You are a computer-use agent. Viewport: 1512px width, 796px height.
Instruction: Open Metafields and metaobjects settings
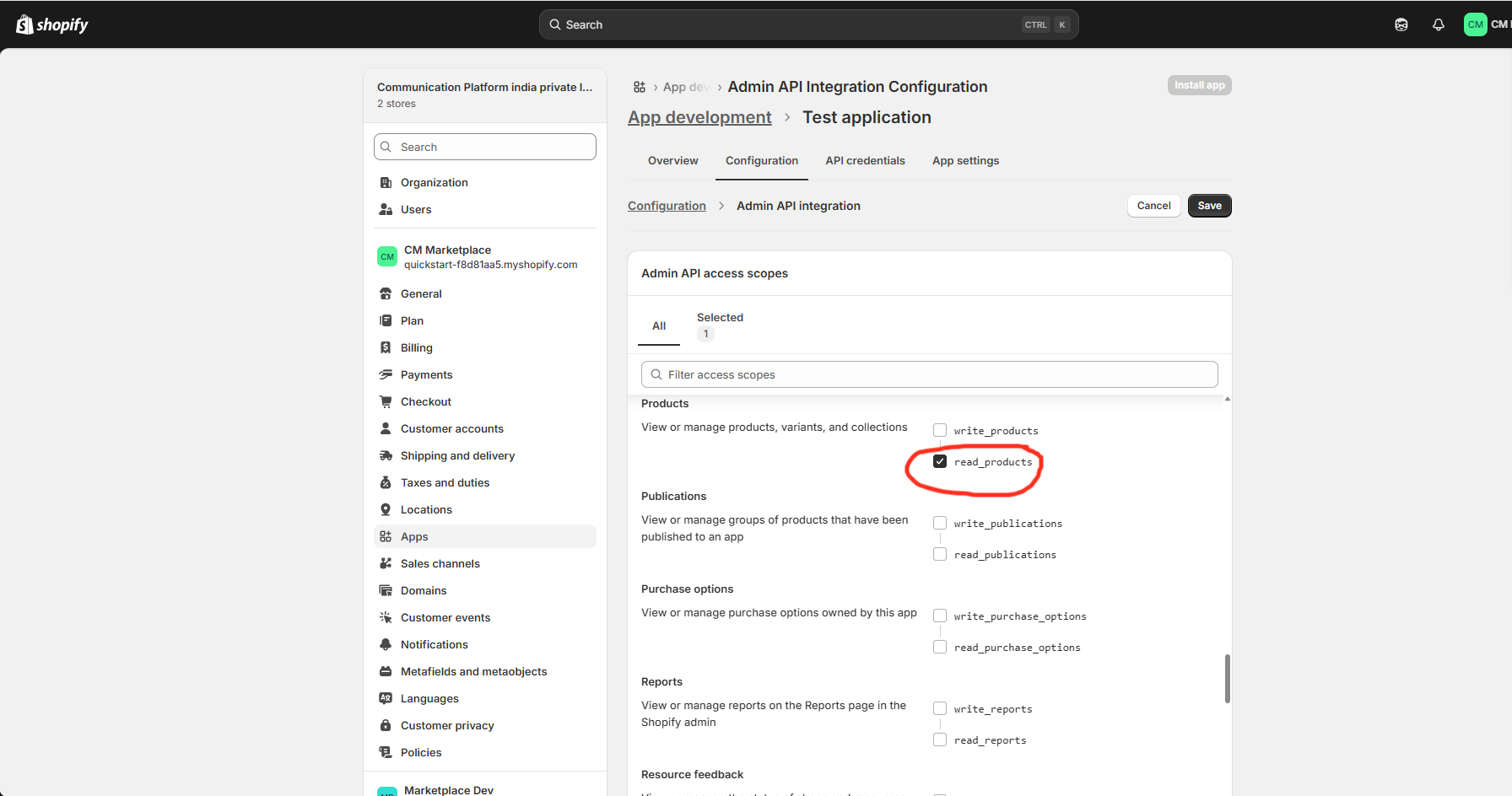point(485,671)
